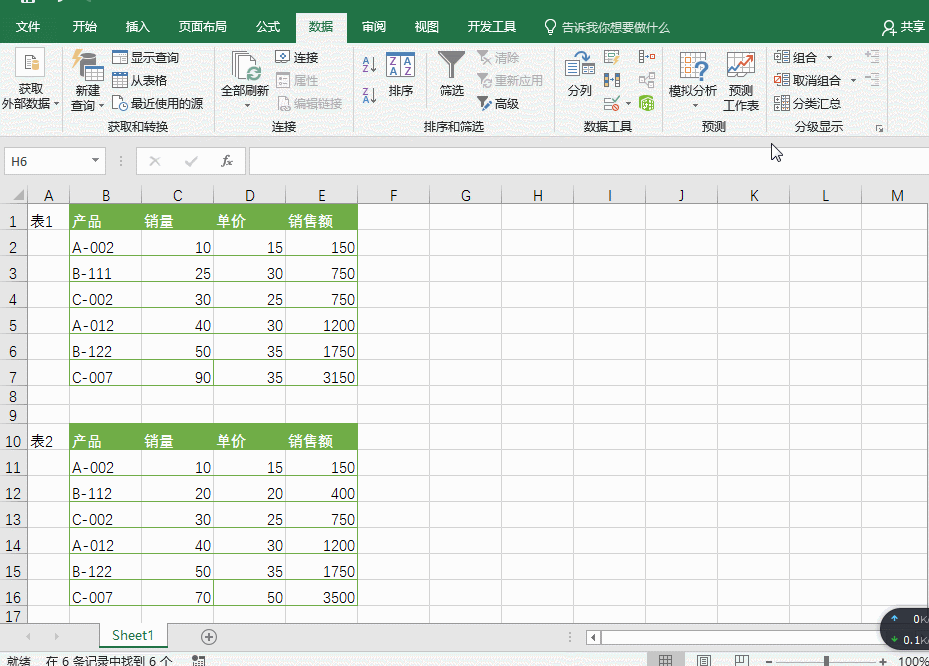Select row 6 header

point(13,351)
